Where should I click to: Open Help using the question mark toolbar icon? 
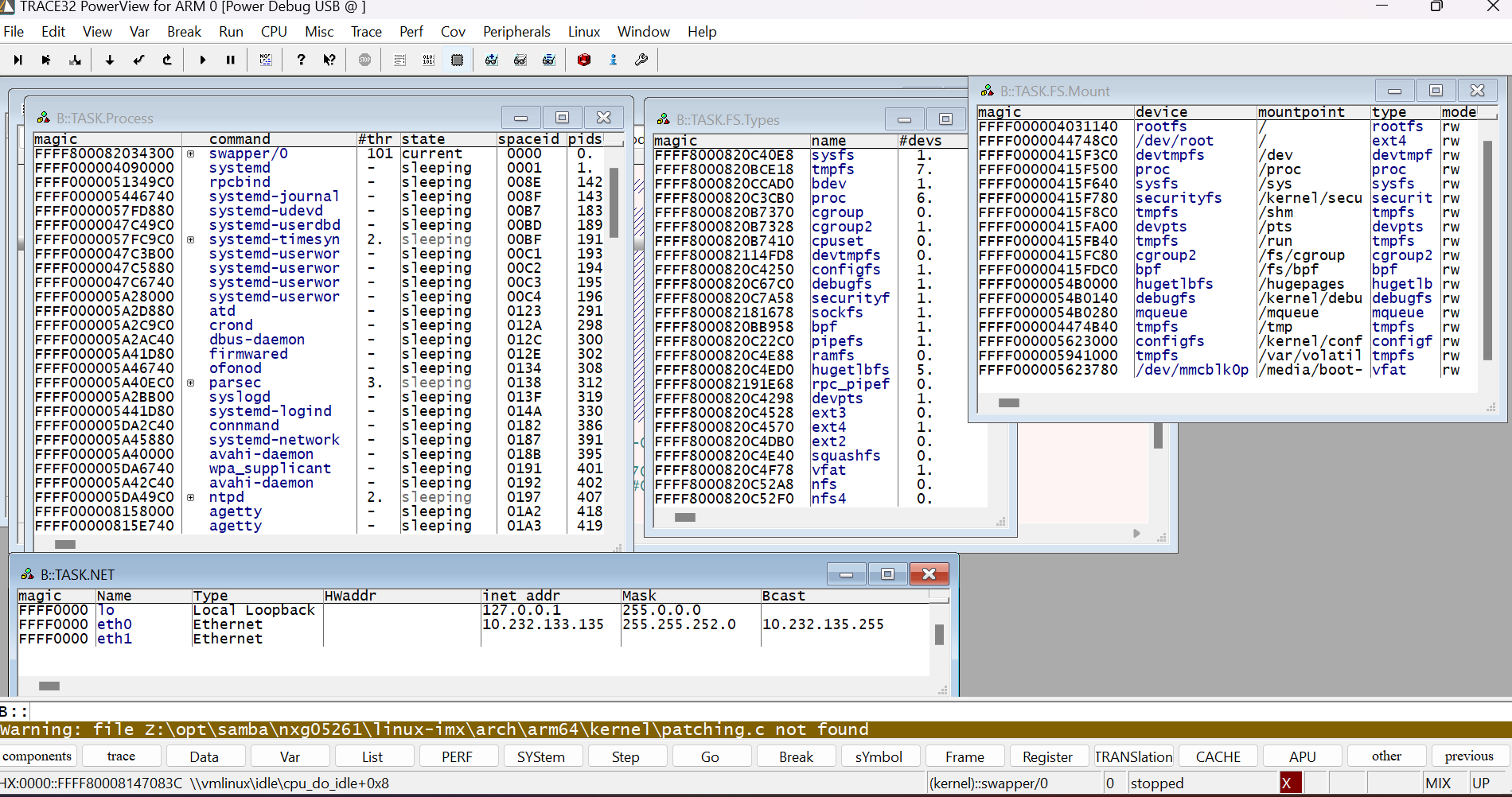pyautogui.click(x=301, y=60)
